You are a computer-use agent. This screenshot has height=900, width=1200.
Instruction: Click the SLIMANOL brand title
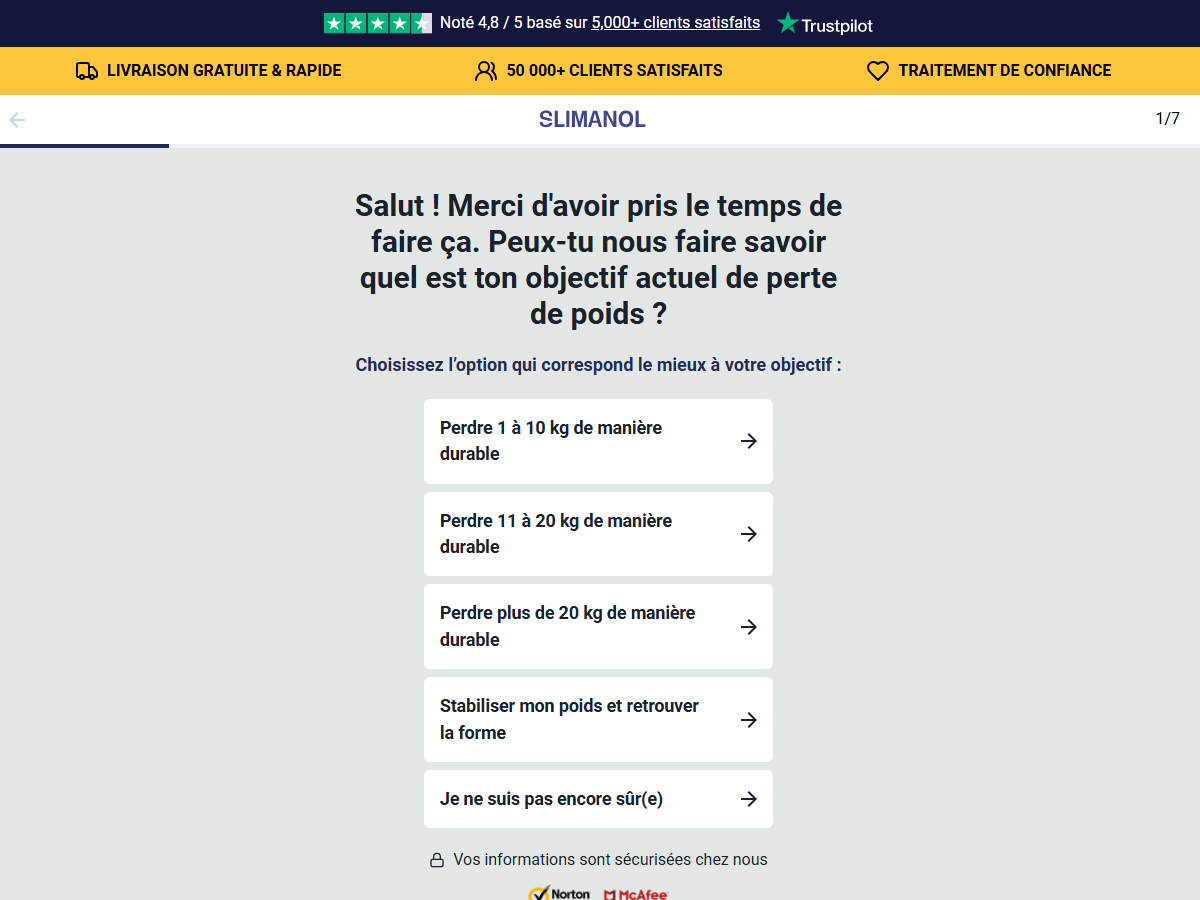click(x=592, y=120)
